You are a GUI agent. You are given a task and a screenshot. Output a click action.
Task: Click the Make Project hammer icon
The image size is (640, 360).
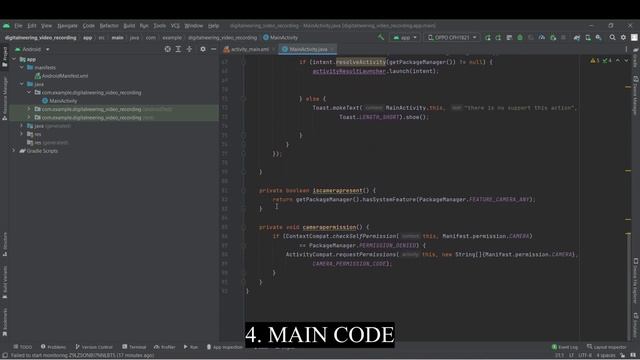click(381, 37)
